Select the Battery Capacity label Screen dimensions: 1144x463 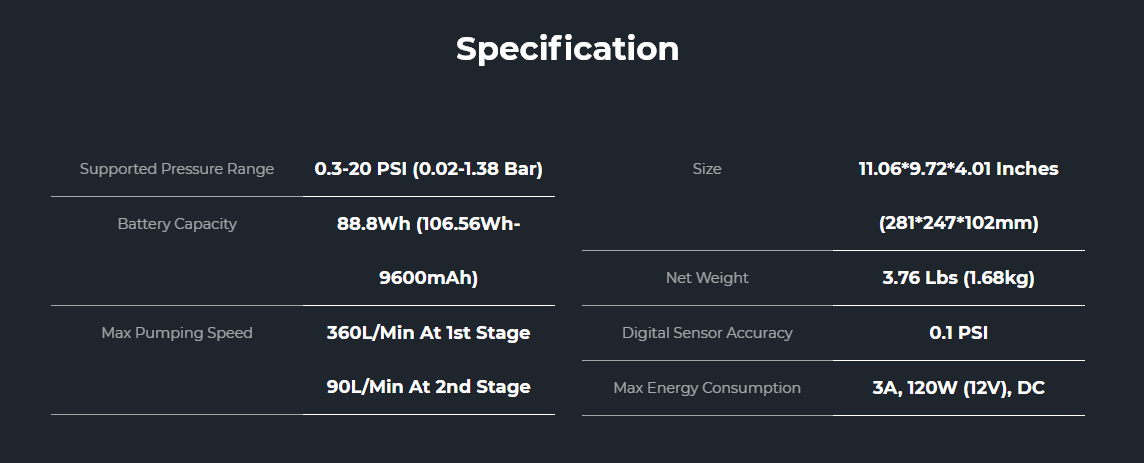tap(177, 224)
